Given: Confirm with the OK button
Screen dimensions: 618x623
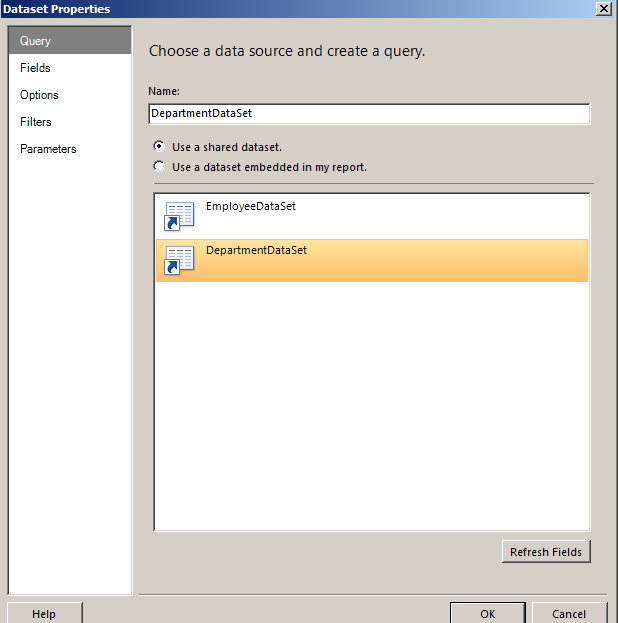Looking at the screenshot, I should (x=488, y=613).
